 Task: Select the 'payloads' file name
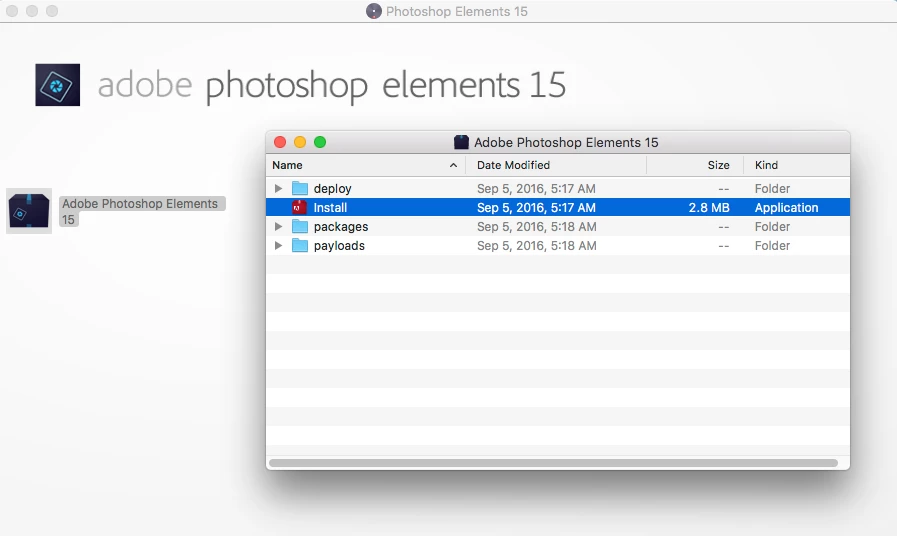339,245
